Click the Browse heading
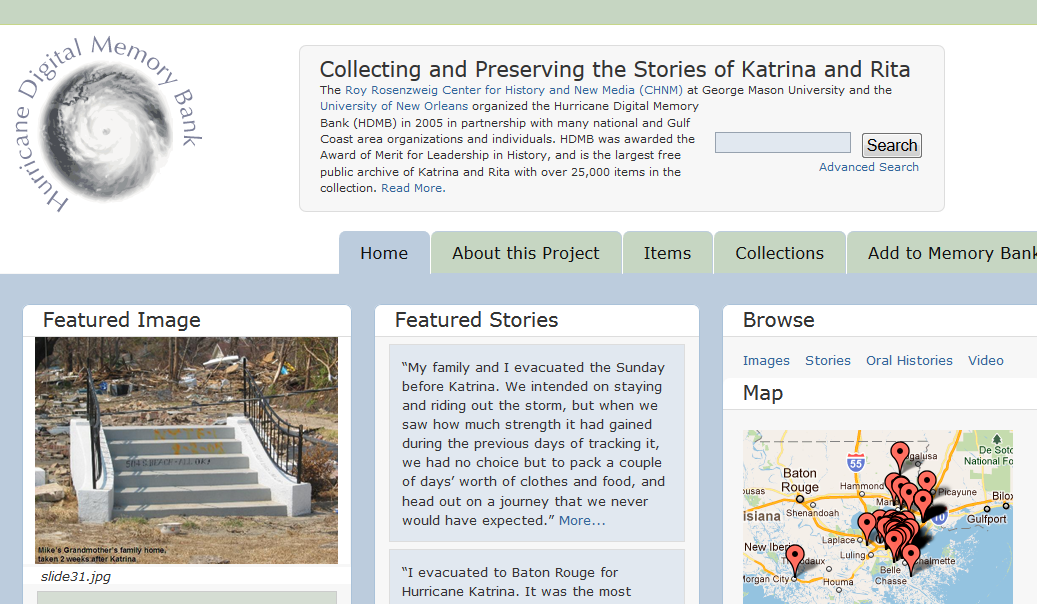Viewport: 1037px width, 604px height. 778,320
